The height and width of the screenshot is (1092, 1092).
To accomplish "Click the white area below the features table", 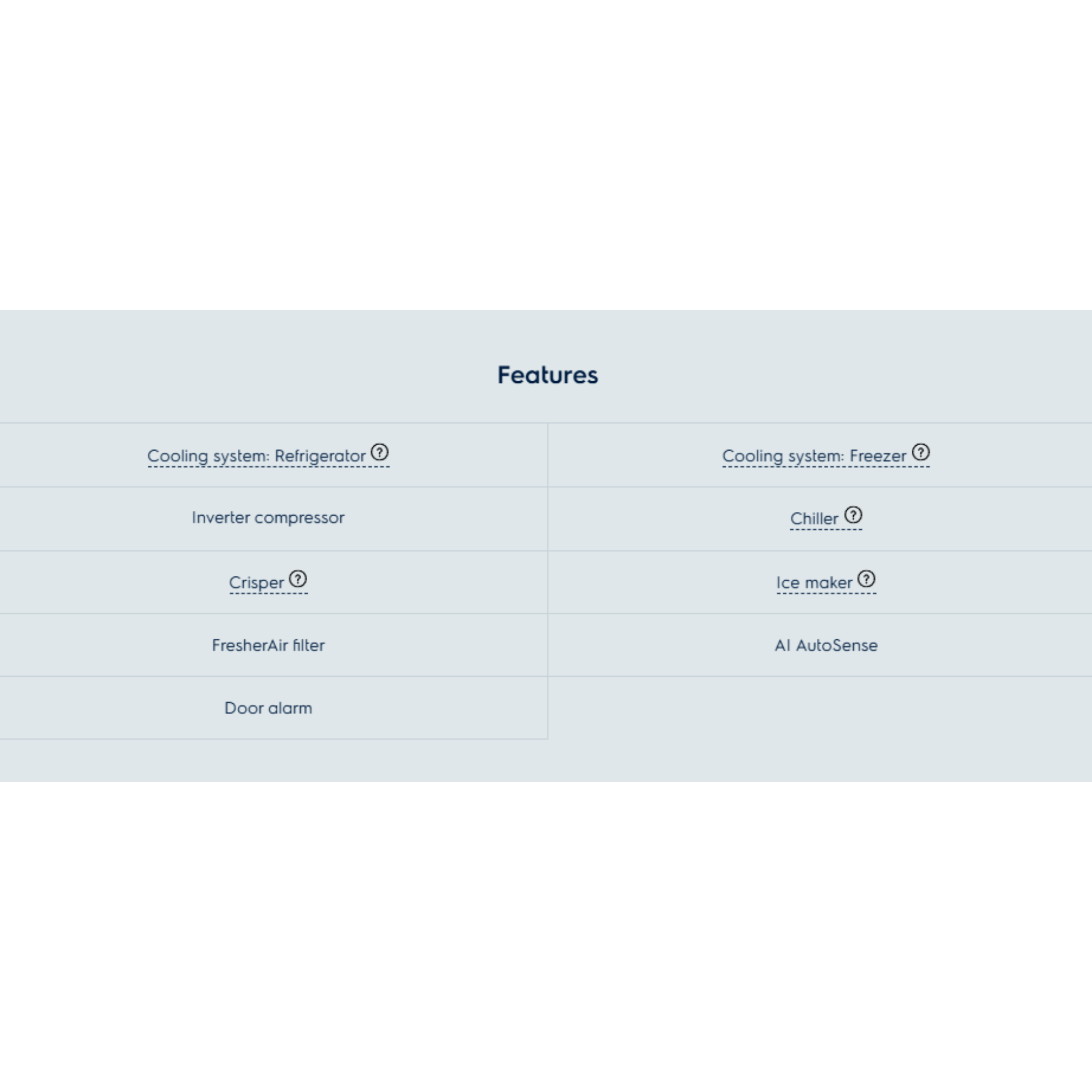I will coord(546,933).
